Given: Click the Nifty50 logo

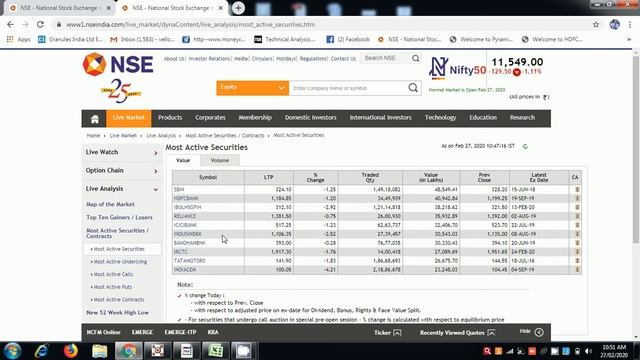Looking at the screenshot, I should pos(457,68).
